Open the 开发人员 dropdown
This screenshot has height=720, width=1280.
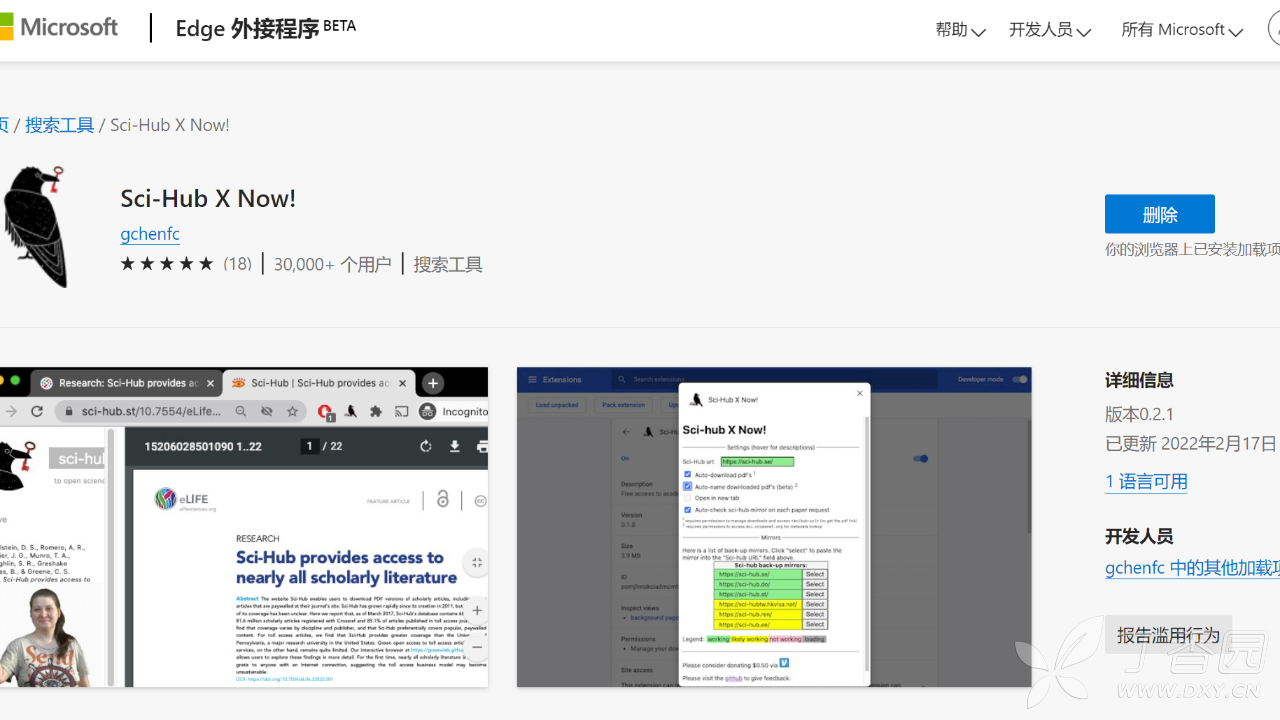1048,30
